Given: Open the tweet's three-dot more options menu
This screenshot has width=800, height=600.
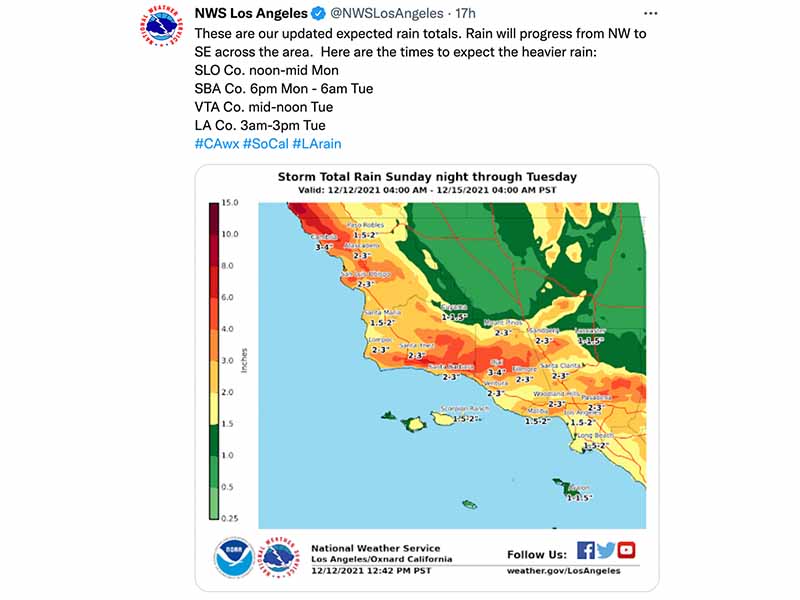Looking at the screenshot, I should tap(651, 13).
